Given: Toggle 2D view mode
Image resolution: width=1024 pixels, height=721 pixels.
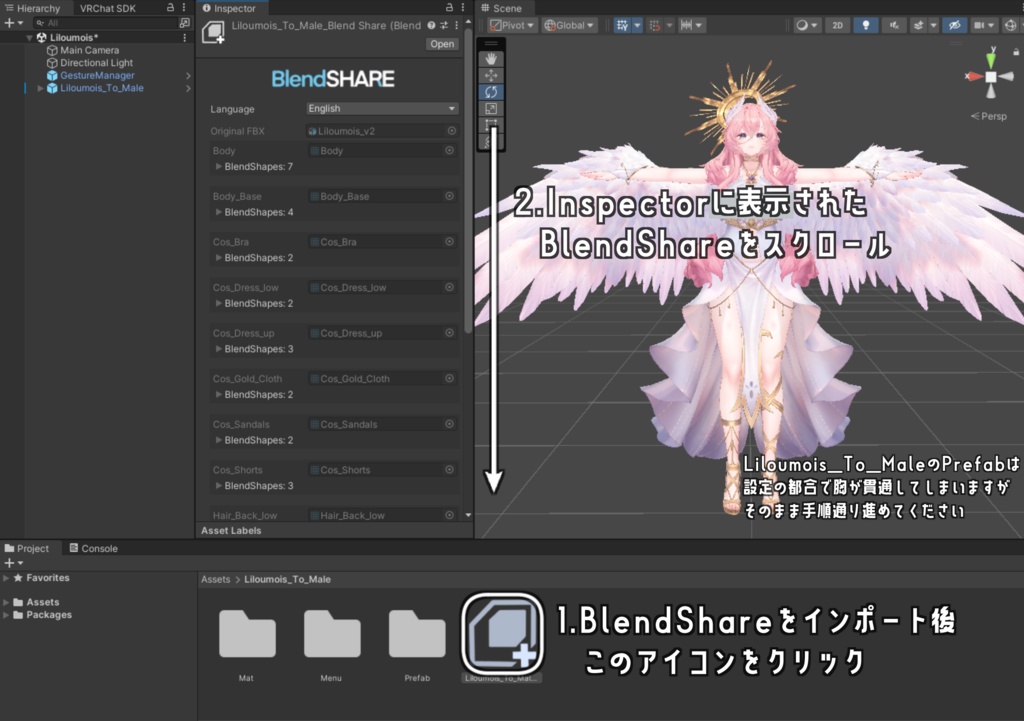Looking at the screenshot, I should point(837,25).
